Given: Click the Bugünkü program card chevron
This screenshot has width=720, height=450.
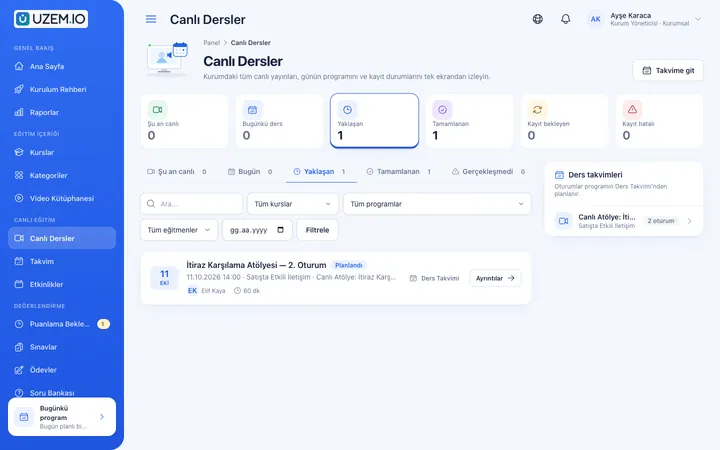Looking at the screenshot, I should tap(102, 416).
